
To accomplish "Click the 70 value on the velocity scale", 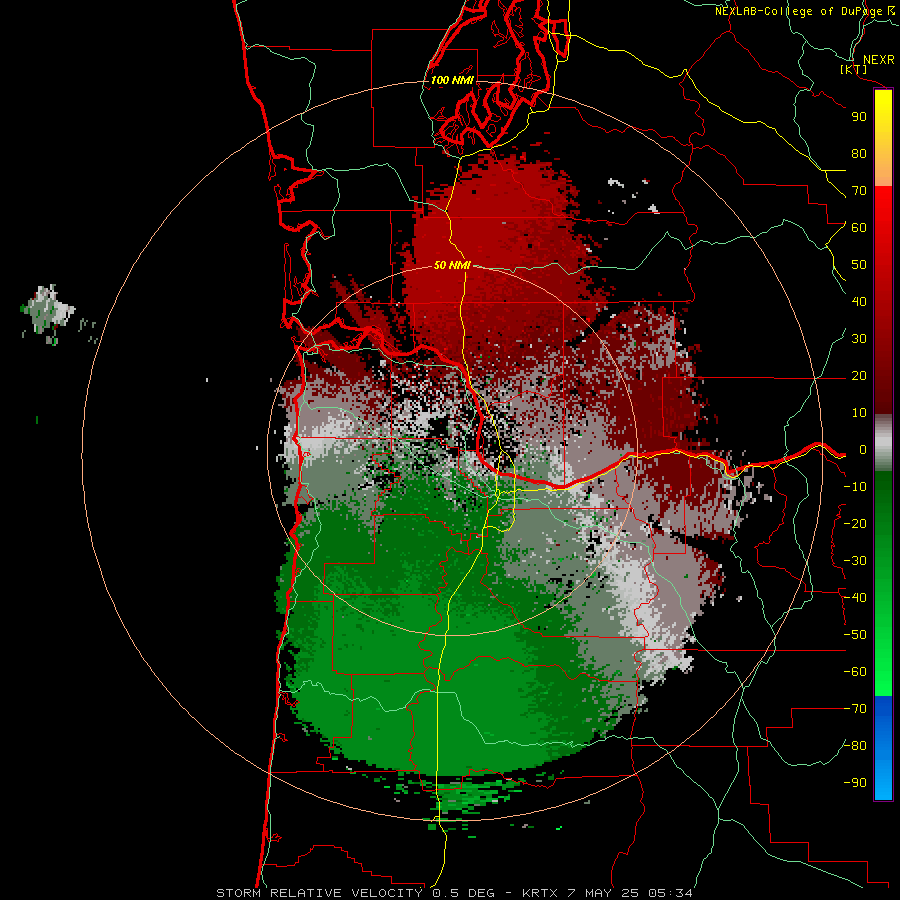I will 859,191.
